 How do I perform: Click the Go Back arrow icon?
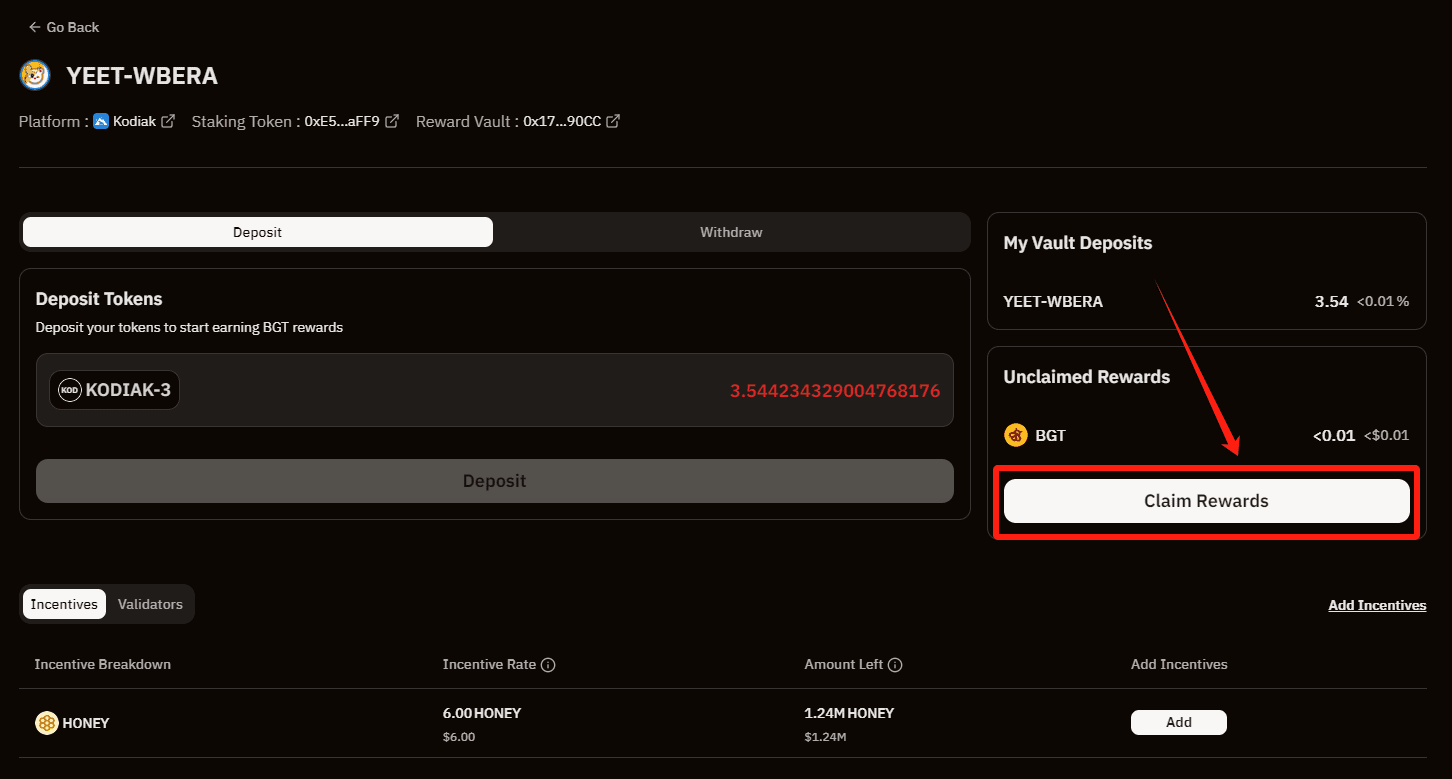point(35,27)
